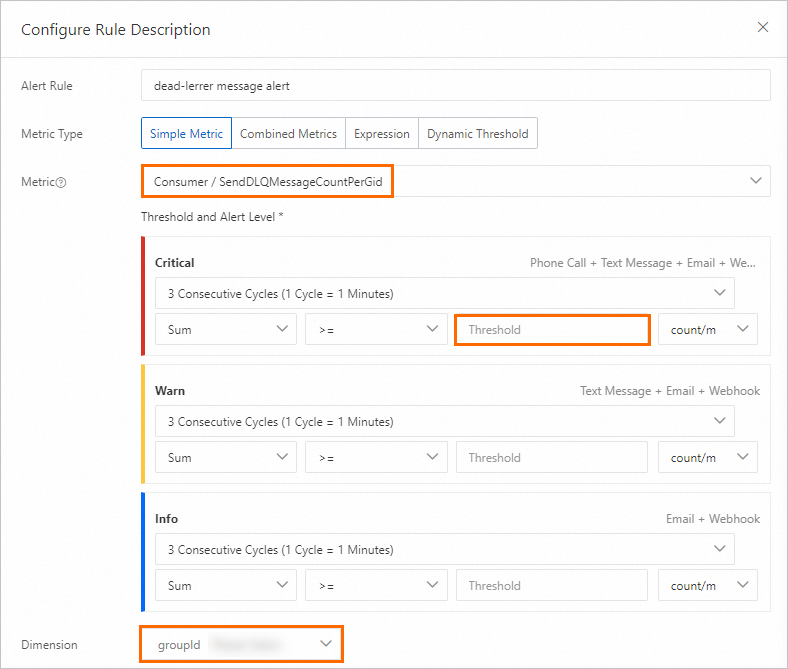788x669 pixels.
Task: Open the Expression tab
Action: point(381,134)
